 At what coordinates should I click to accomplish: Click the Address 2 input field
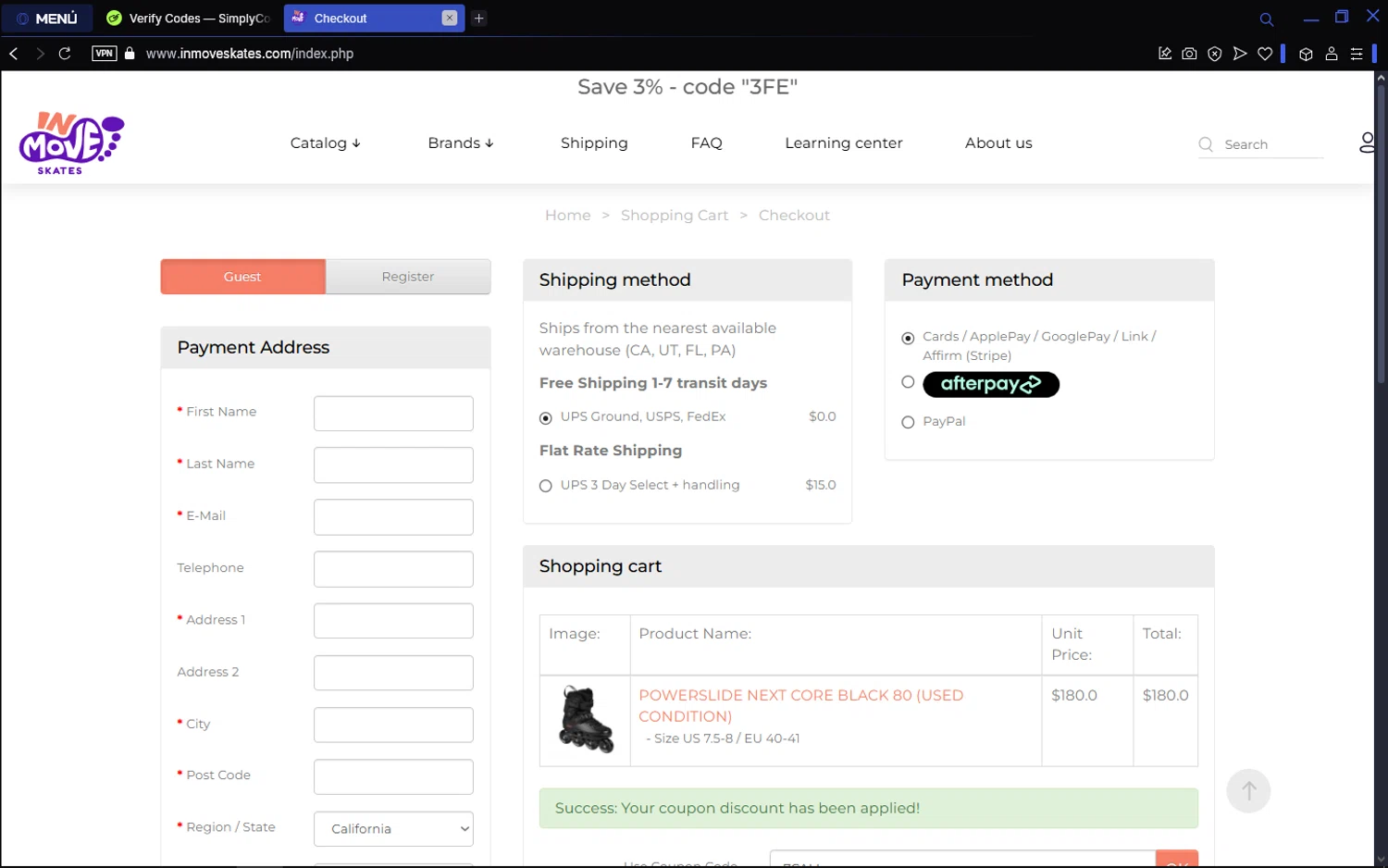pos(393,673)
